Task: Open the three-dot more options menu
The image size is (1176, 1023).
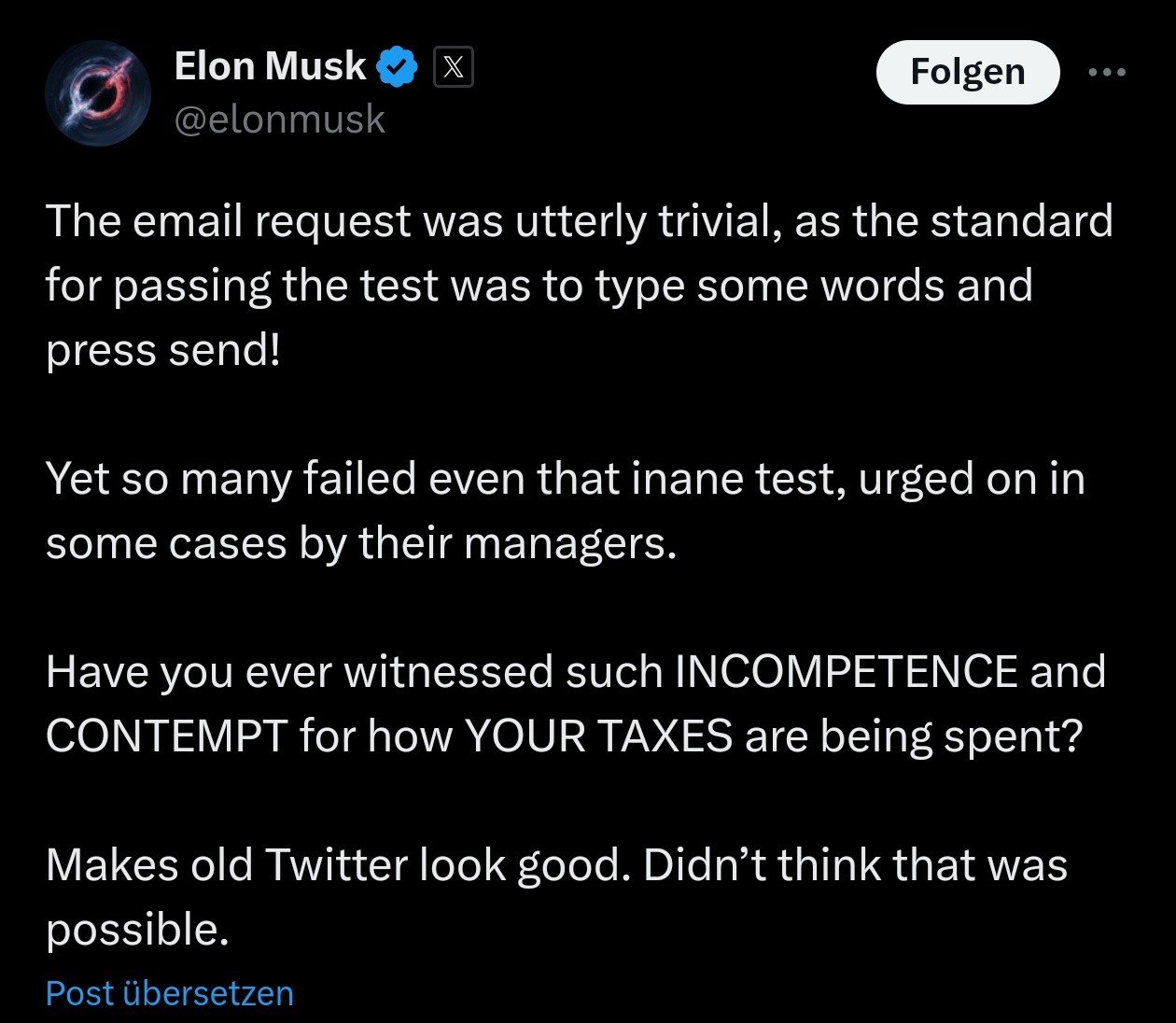Action: (1107, 72)
